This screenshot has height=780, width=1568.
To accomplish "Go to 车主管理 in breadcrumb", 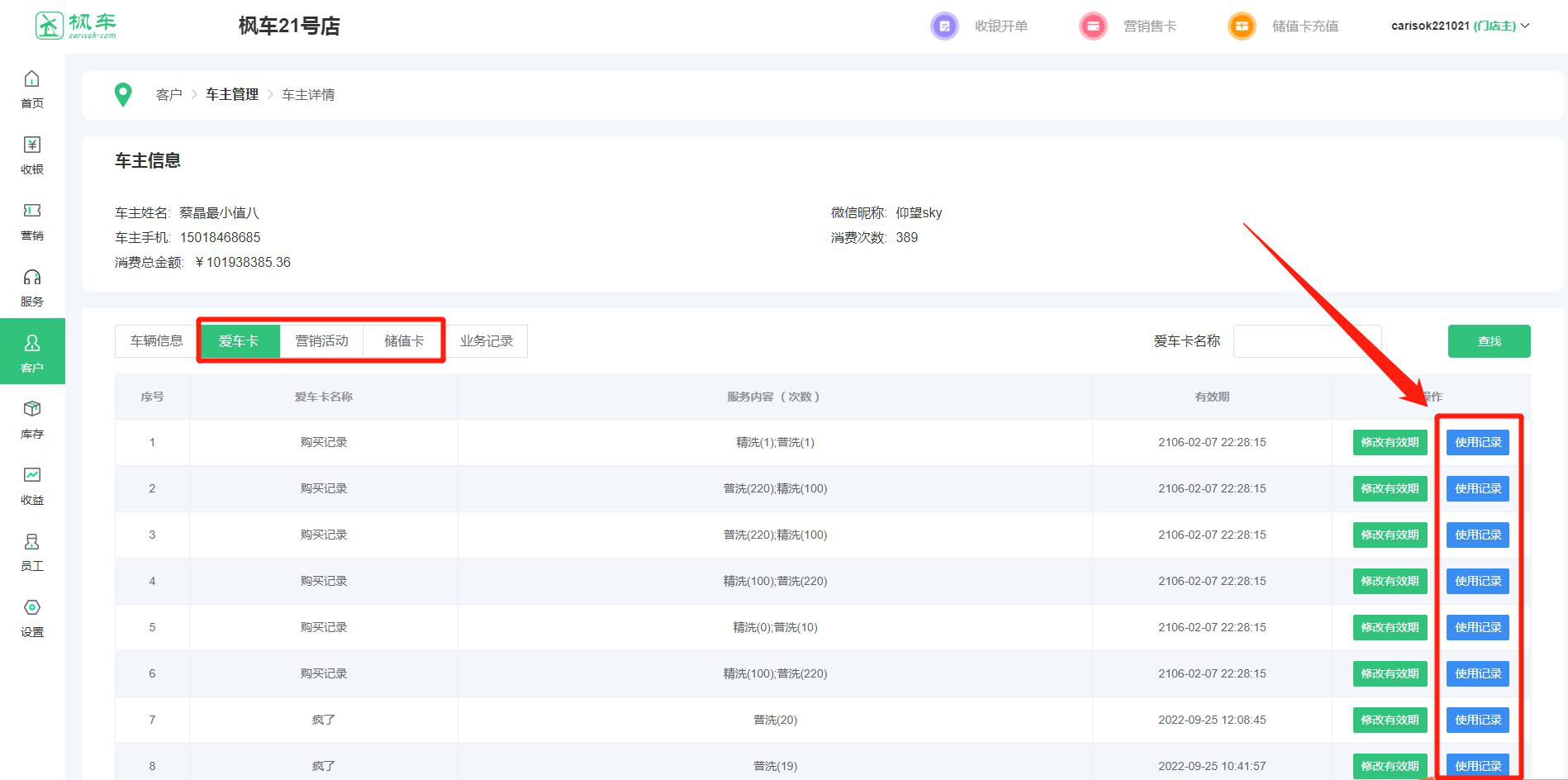I will point(232,95).
